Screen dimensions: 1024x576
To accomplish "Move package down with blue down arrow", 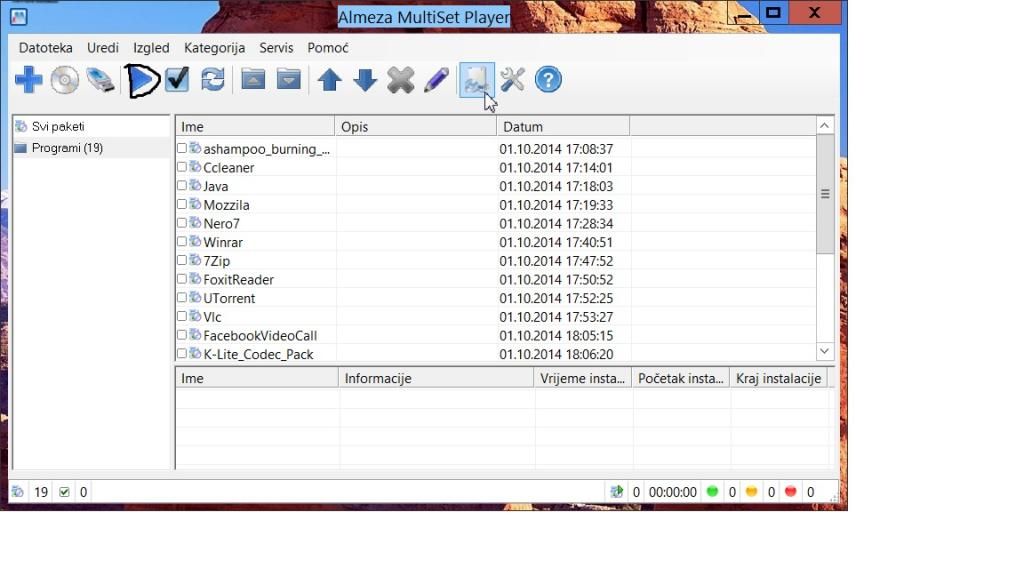I will 365,80.
